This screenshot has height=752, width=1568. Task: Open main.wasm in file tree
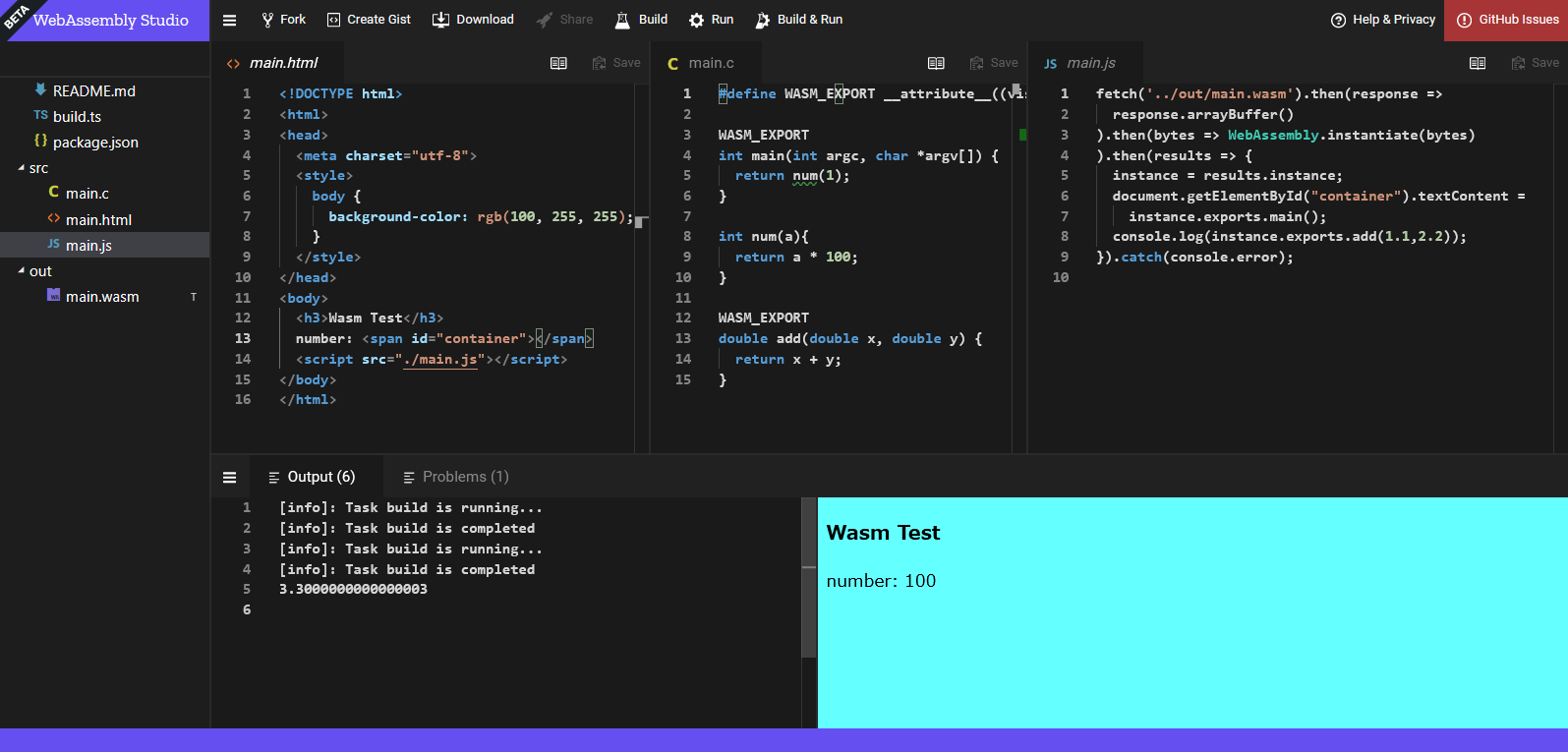pyautogui.click(x=102, y=297)
